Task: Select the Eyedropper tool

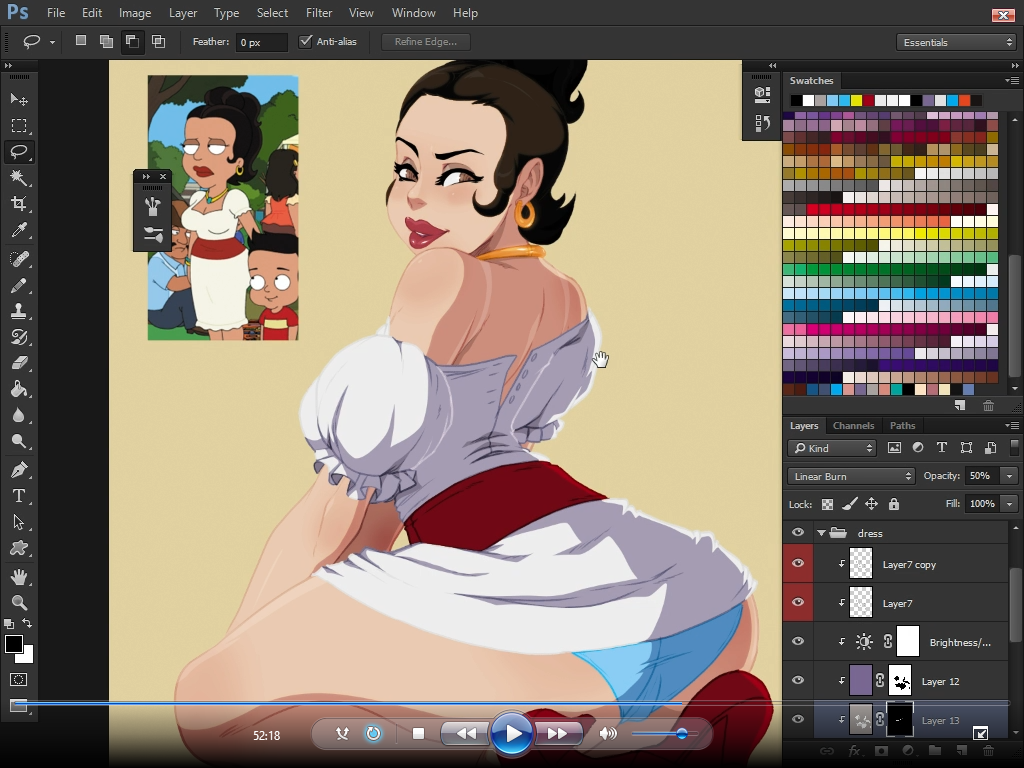Action: (19, 231)
